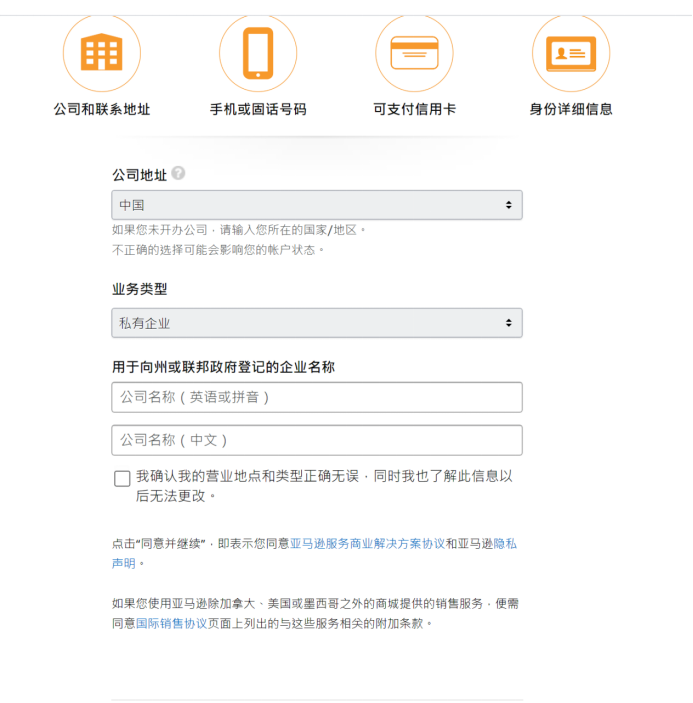Click the 公司地址 field heading
This screenshot has height=703, width=693.
coord(139,174)
